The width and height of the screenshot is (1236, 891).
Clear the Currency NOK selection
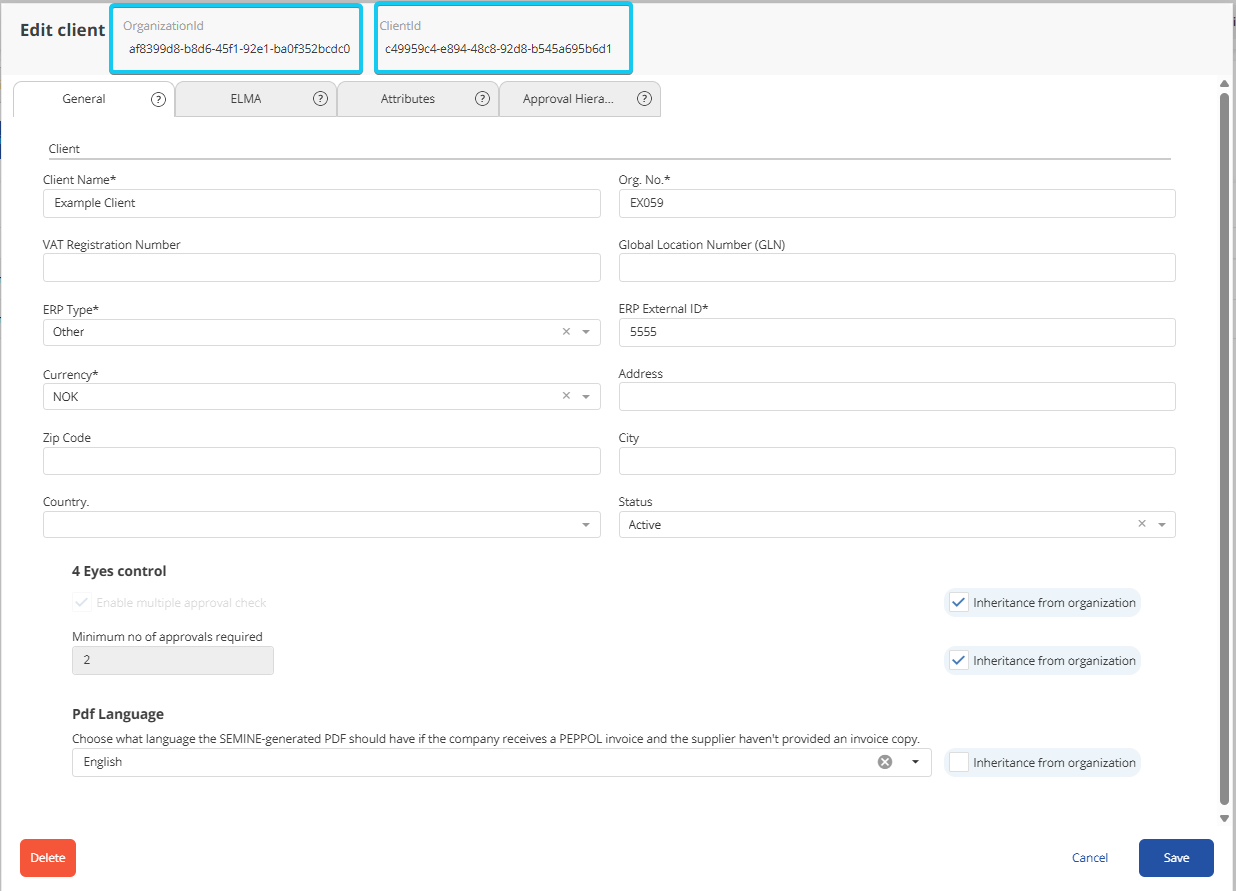coord(566,396)
